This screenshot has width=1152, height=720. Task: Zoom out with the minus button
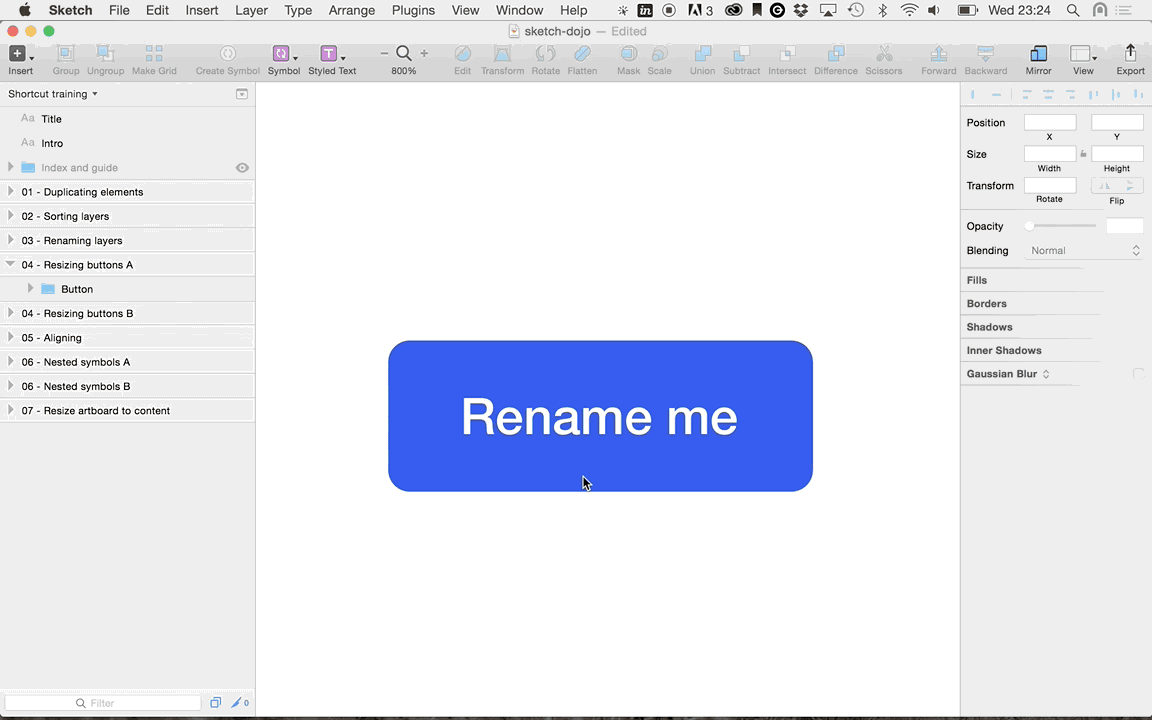coord(384,53)
